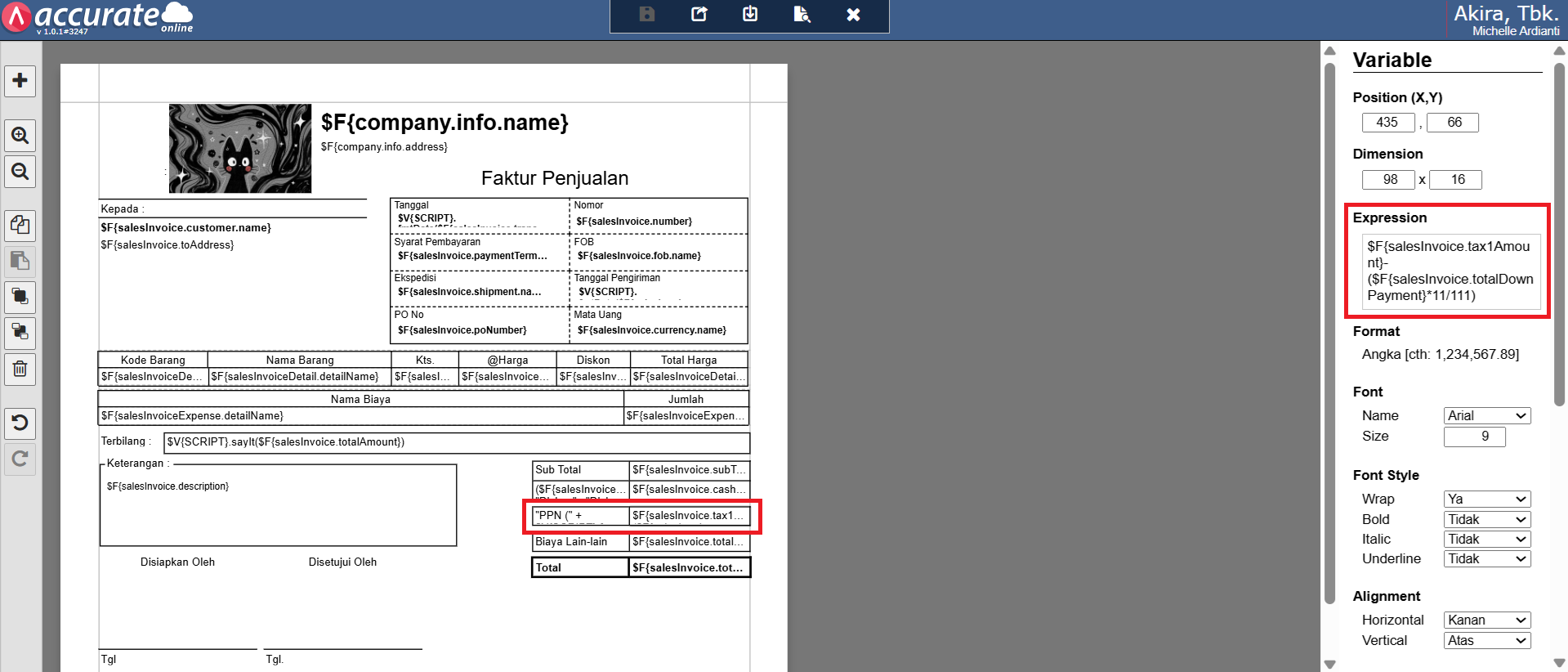Change Horizontal alignment dropdown from Kanan
This screenshot has height=672, width=1568.
coord(1486,620)
